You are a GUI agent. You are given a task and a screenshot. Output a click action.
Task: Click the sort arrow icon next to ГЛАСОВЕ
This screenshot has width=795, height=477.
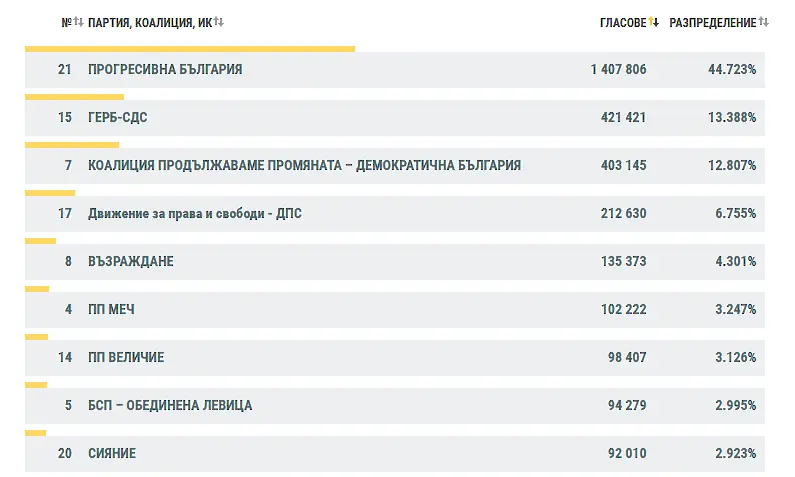(654, 22)
